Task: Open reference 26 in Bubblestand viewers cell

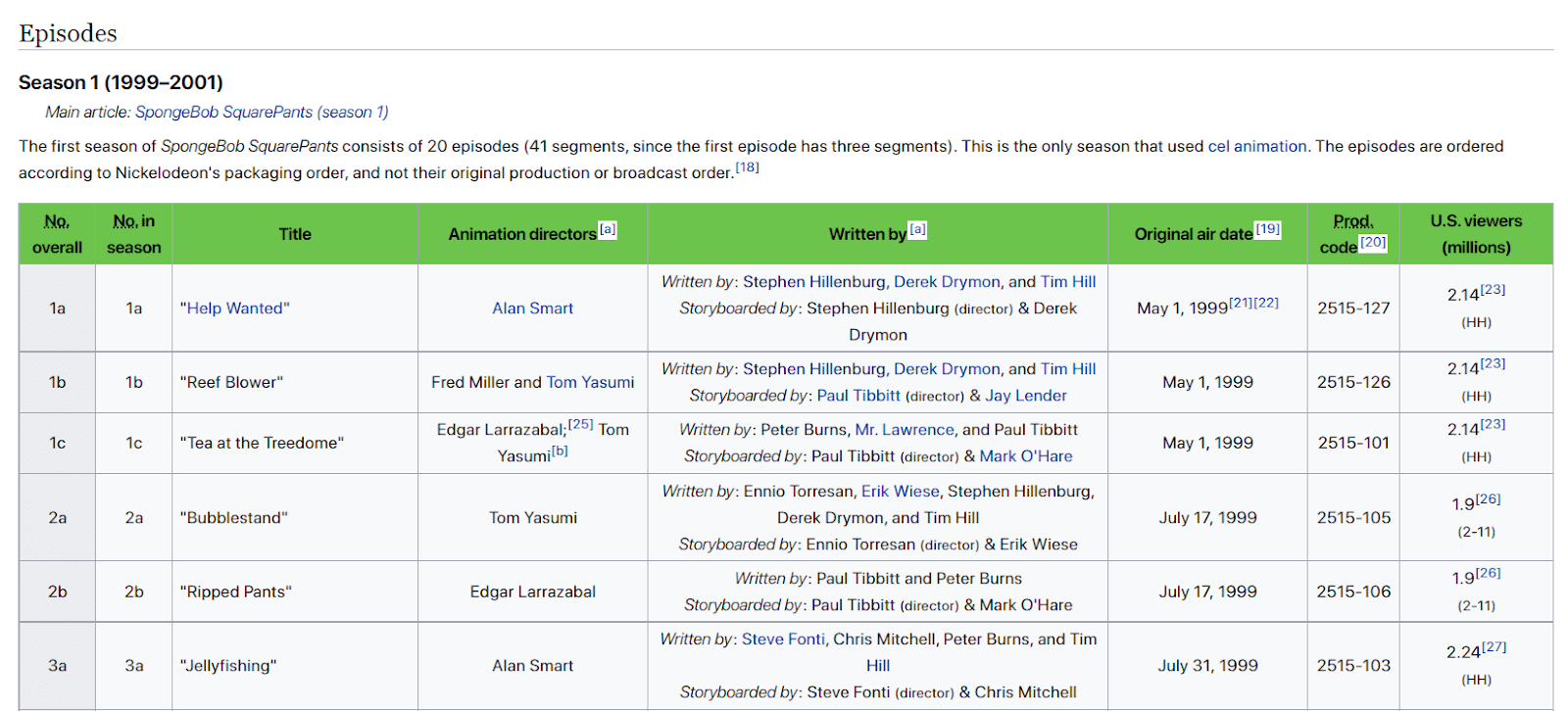Action: point(1488,498)
